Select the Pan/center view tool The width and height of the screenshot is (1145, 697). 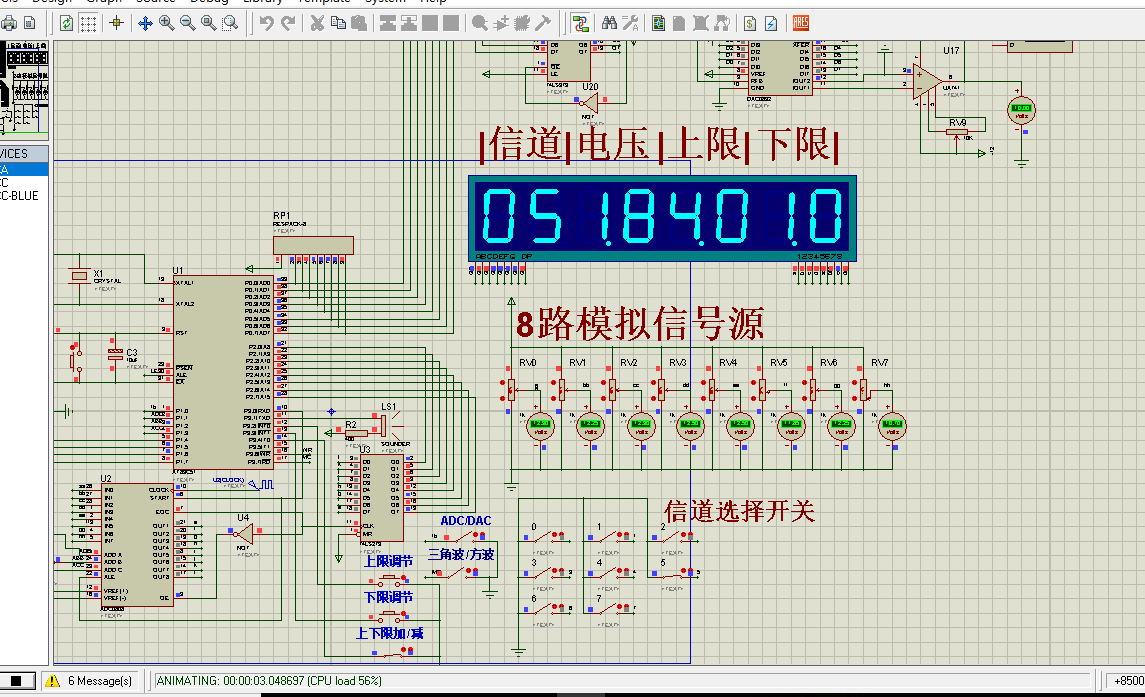(x=145, y=23)
